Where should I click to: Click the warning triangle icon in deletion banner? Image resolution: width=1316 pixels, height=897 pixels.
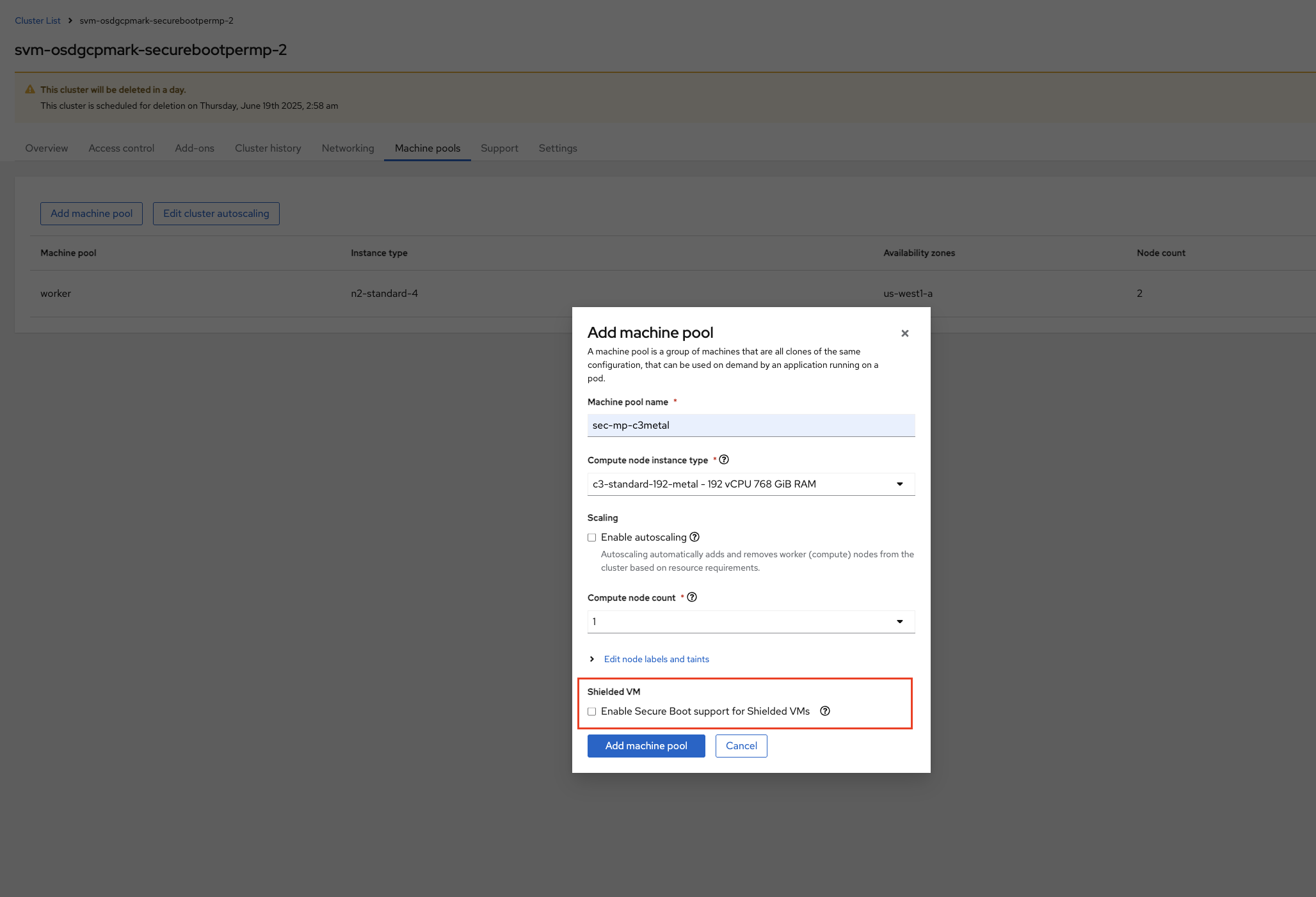pyautogui.click(x=30, y=90)
